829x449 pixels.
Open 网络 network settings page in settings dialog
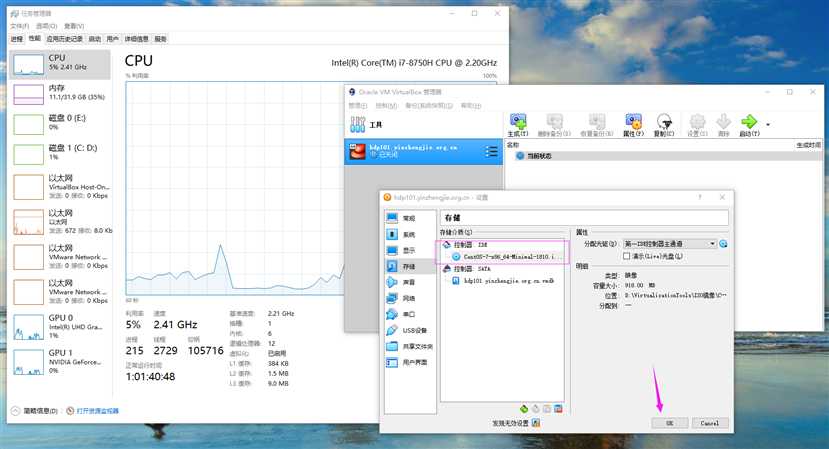point(410,298)
